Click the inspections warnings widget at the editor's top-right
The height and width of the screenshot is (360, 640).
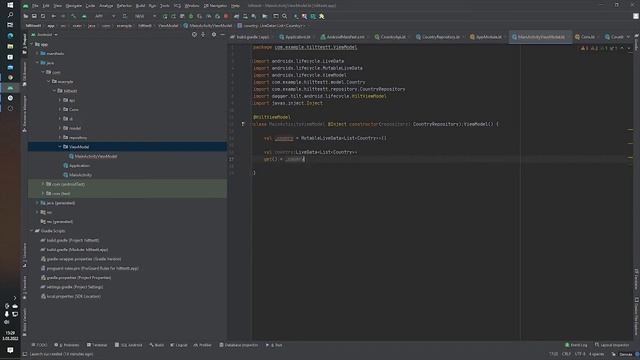click(600, 48)
